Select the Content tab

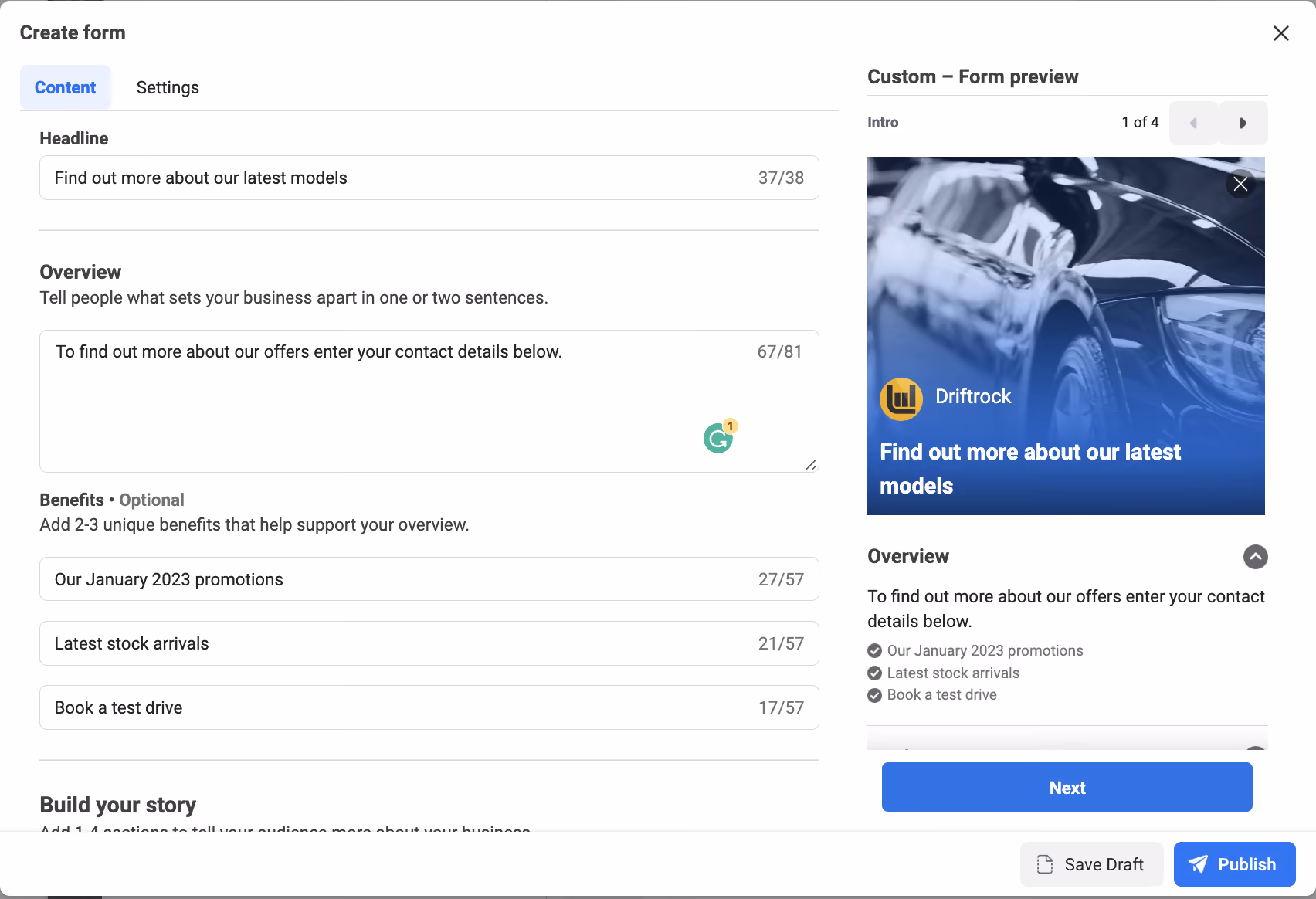point(66,87)
